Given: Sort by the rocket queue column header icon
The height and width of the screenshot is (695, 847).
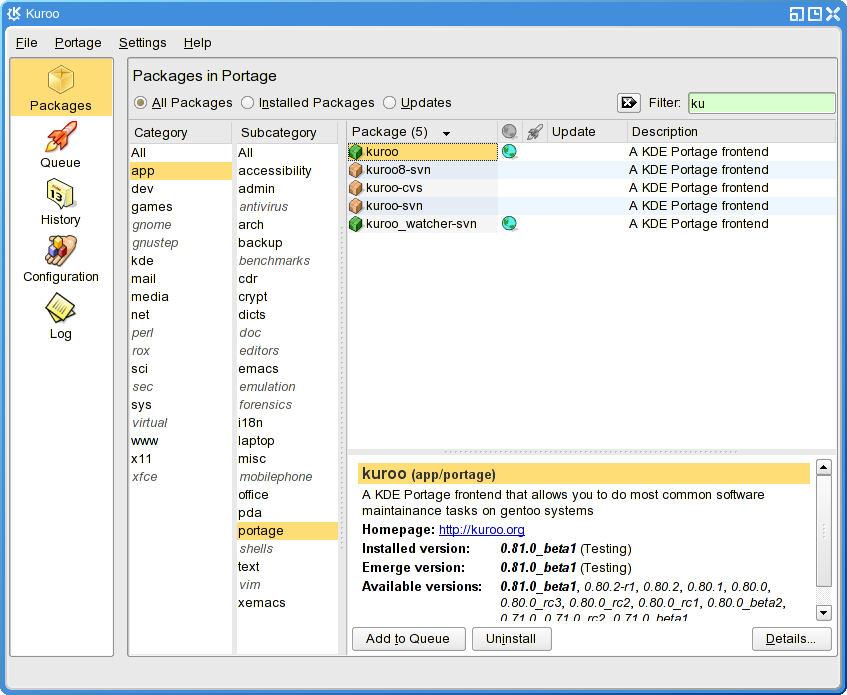Looking at the screenshot, I should (534, 132).
